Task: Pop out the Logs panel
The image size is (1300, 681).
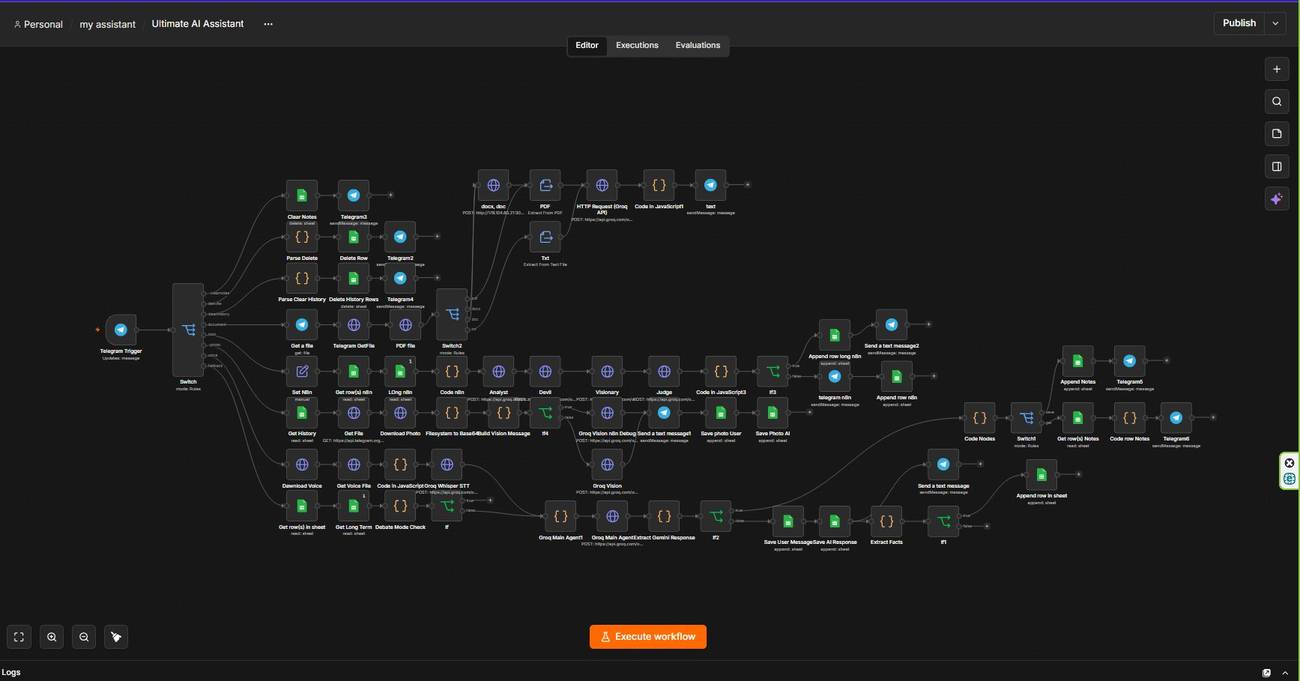Action: click(1267, 673)
